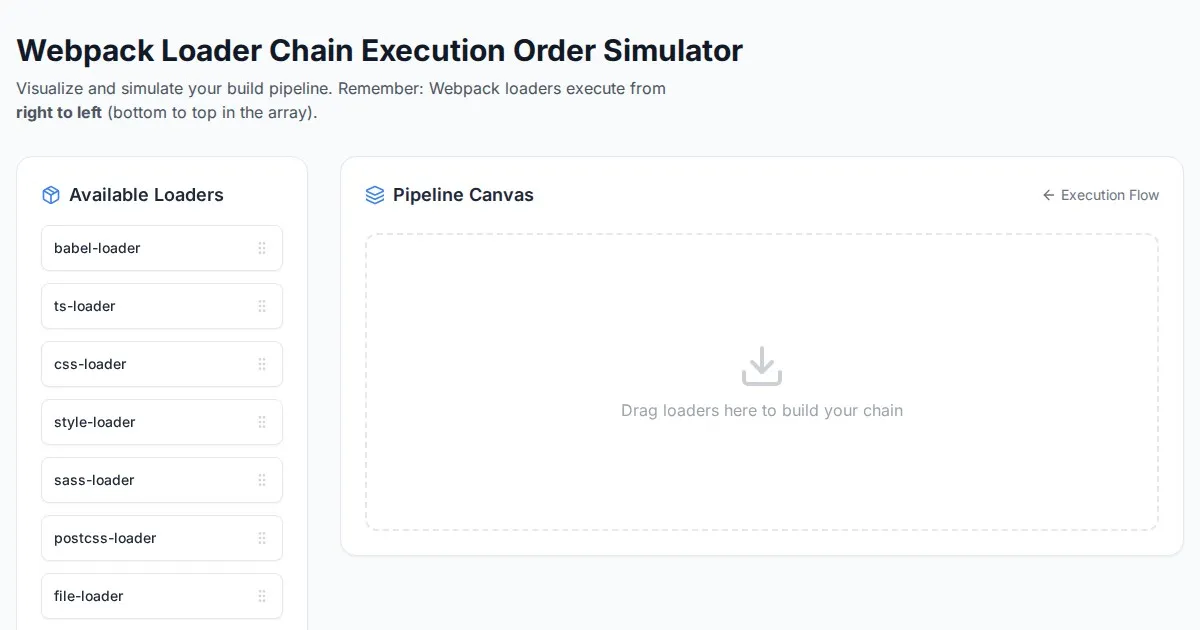Click the Execution Flow left arrow icon
1200x630 pixels.
[1048, 195]
